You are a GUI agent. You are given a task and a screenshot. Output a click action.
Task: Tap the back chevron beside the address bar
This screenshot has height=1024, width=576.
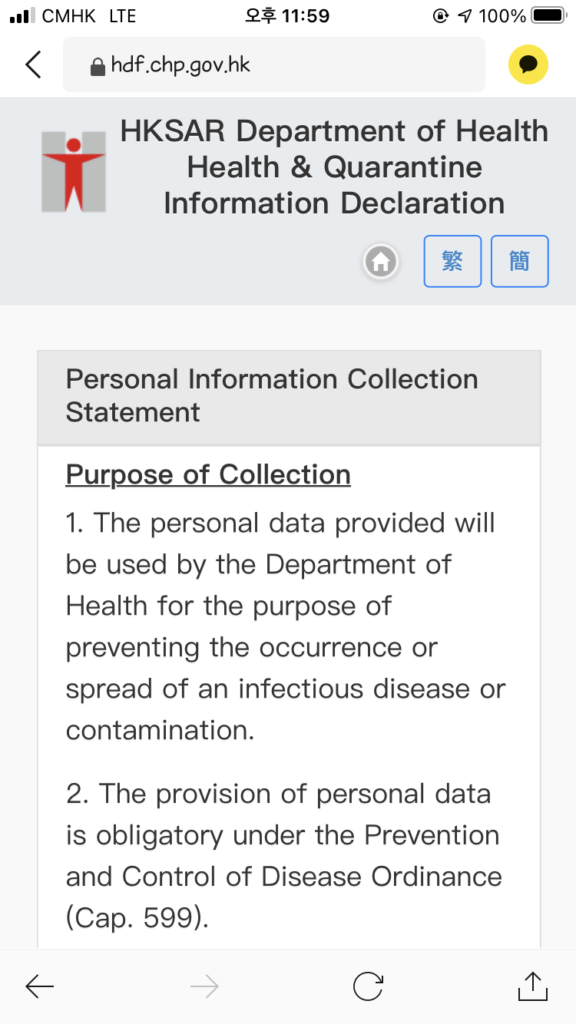tap(33, 65)
